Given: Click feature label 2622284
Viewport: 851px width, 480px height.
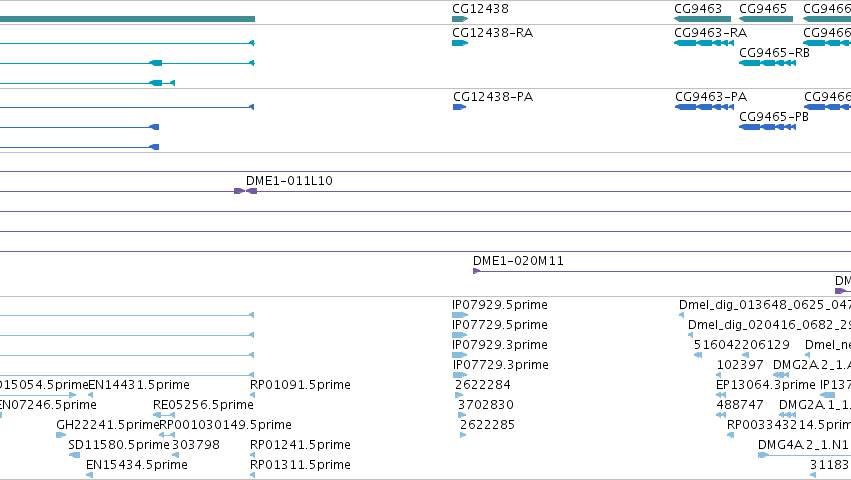Looking at the screenshot, I should 483,385.
